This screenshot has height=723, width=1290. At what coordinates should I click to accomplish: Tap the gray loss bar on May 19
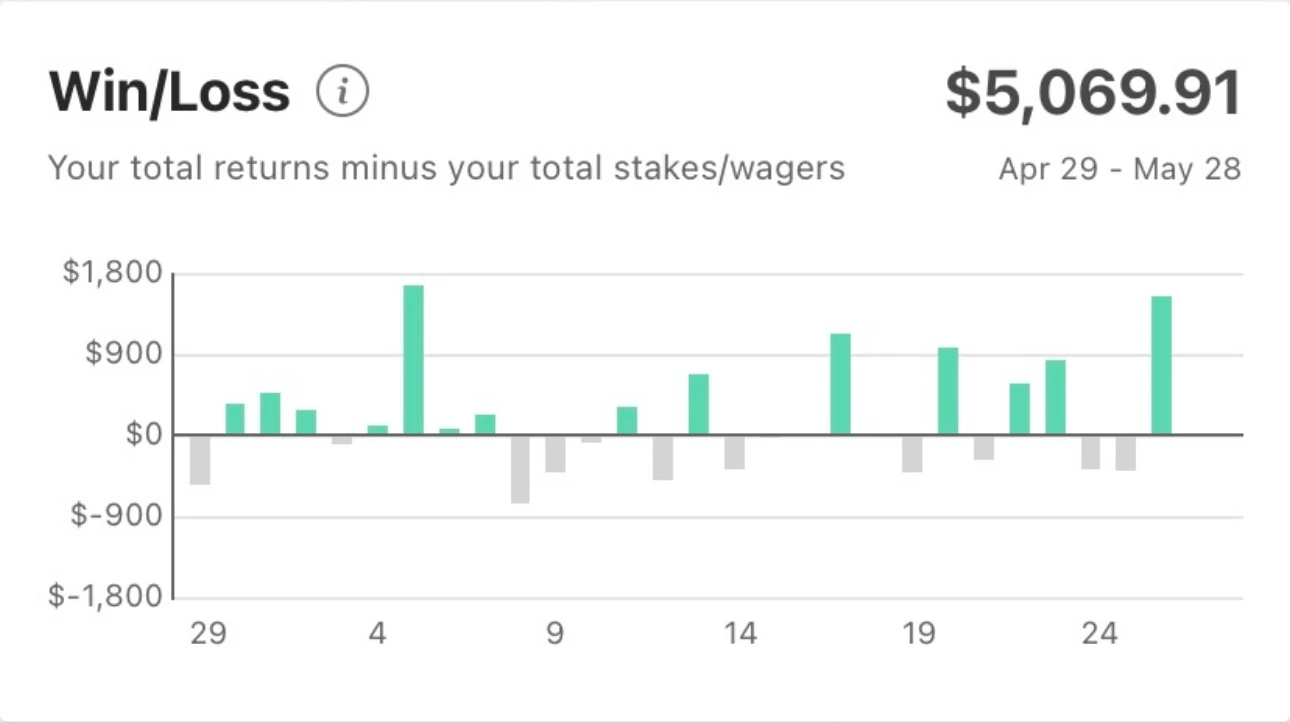(x=912, y=454)
